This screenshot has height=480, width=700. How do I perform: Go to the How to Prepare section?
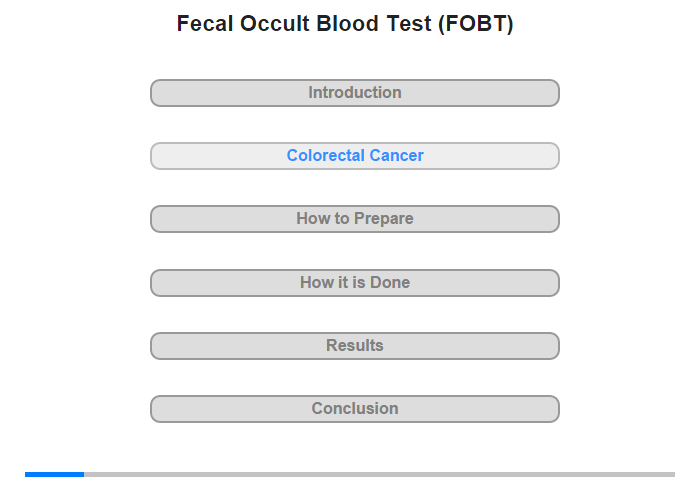pos(354,219)
